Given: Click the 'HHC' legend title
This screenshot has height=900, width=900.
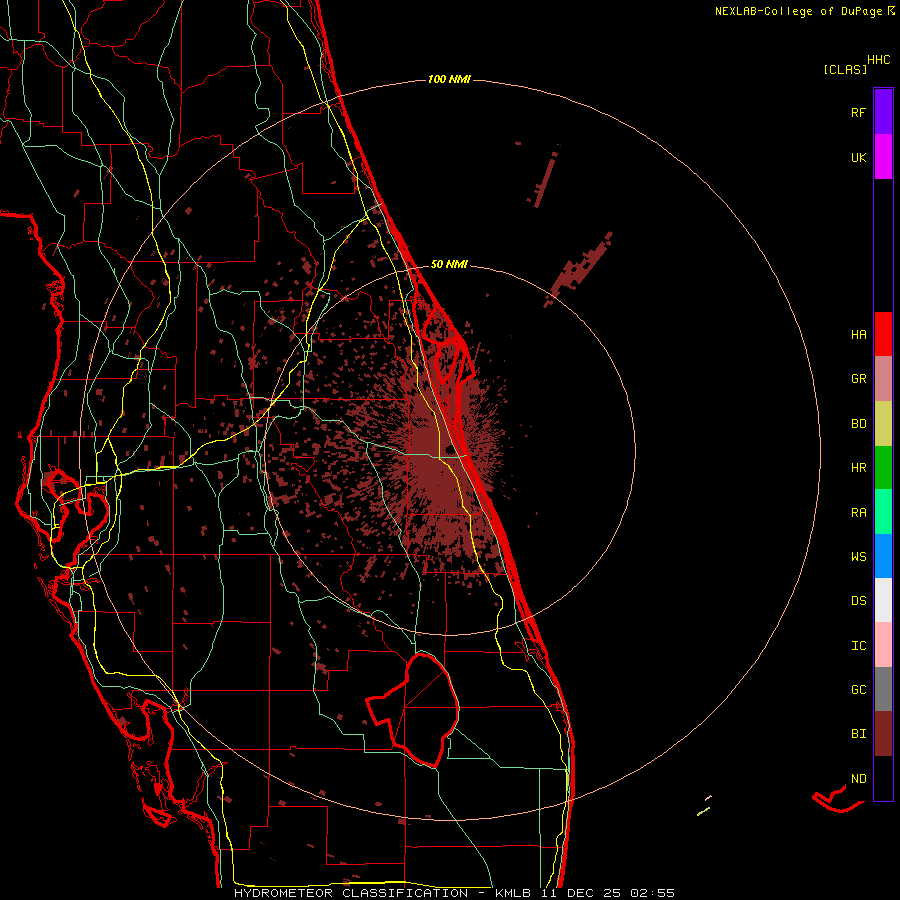Looking at the screenshot, I should (x=879, y=60).
